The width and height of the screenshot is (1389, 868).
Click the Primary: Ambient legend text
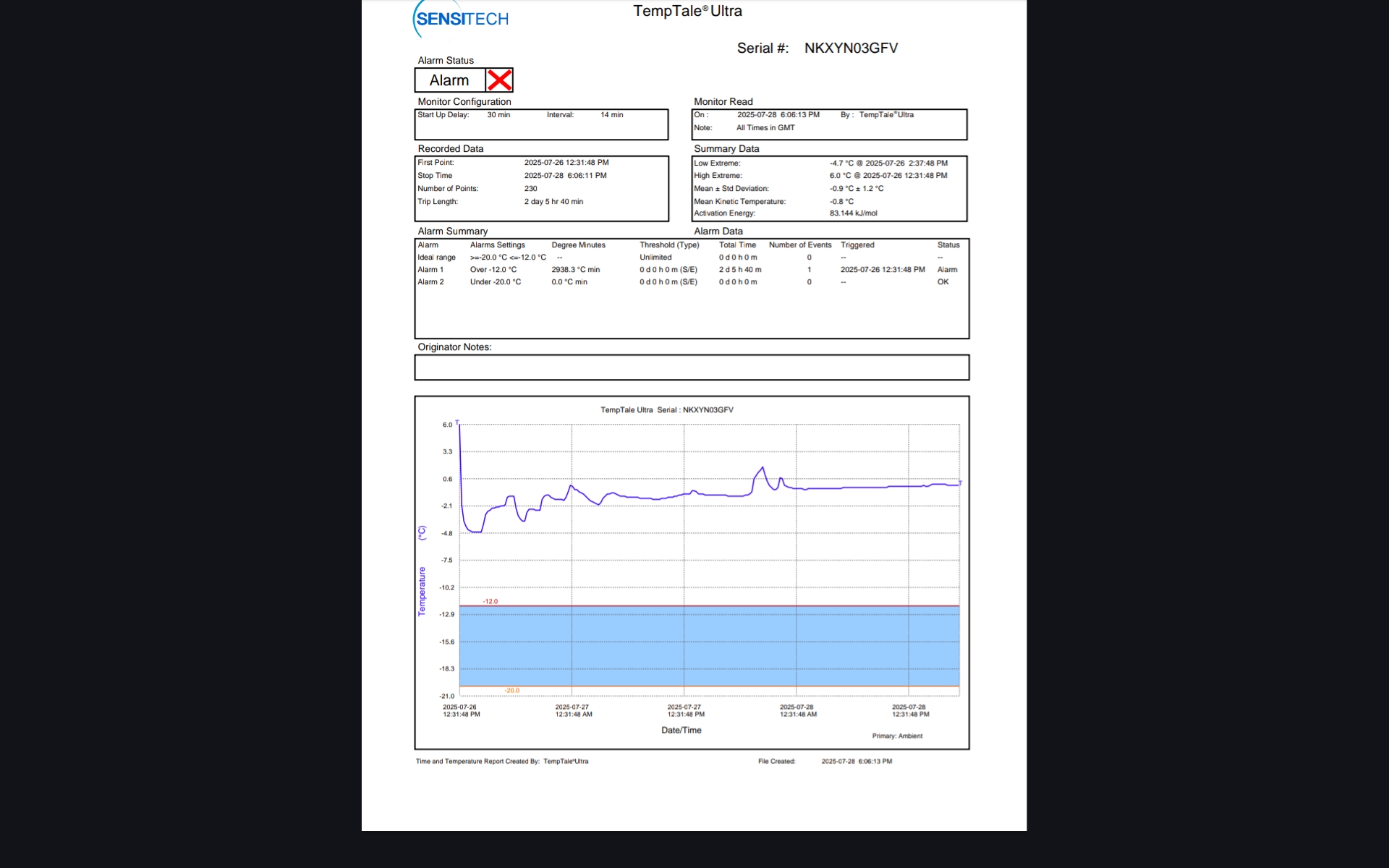[896, 736]
